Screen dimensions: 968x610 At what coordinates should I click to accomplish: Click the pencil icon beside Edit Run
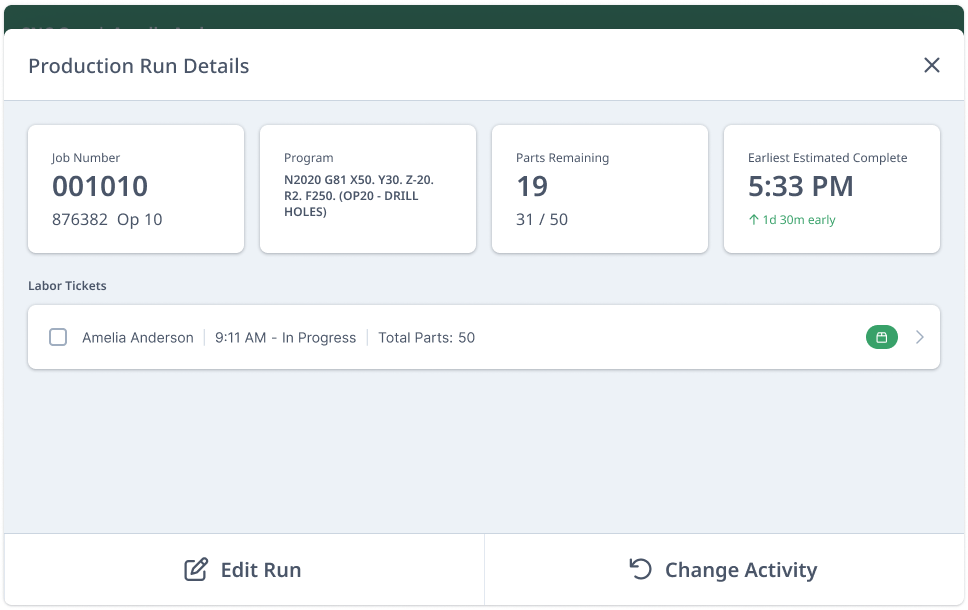[x=196, y=570]
